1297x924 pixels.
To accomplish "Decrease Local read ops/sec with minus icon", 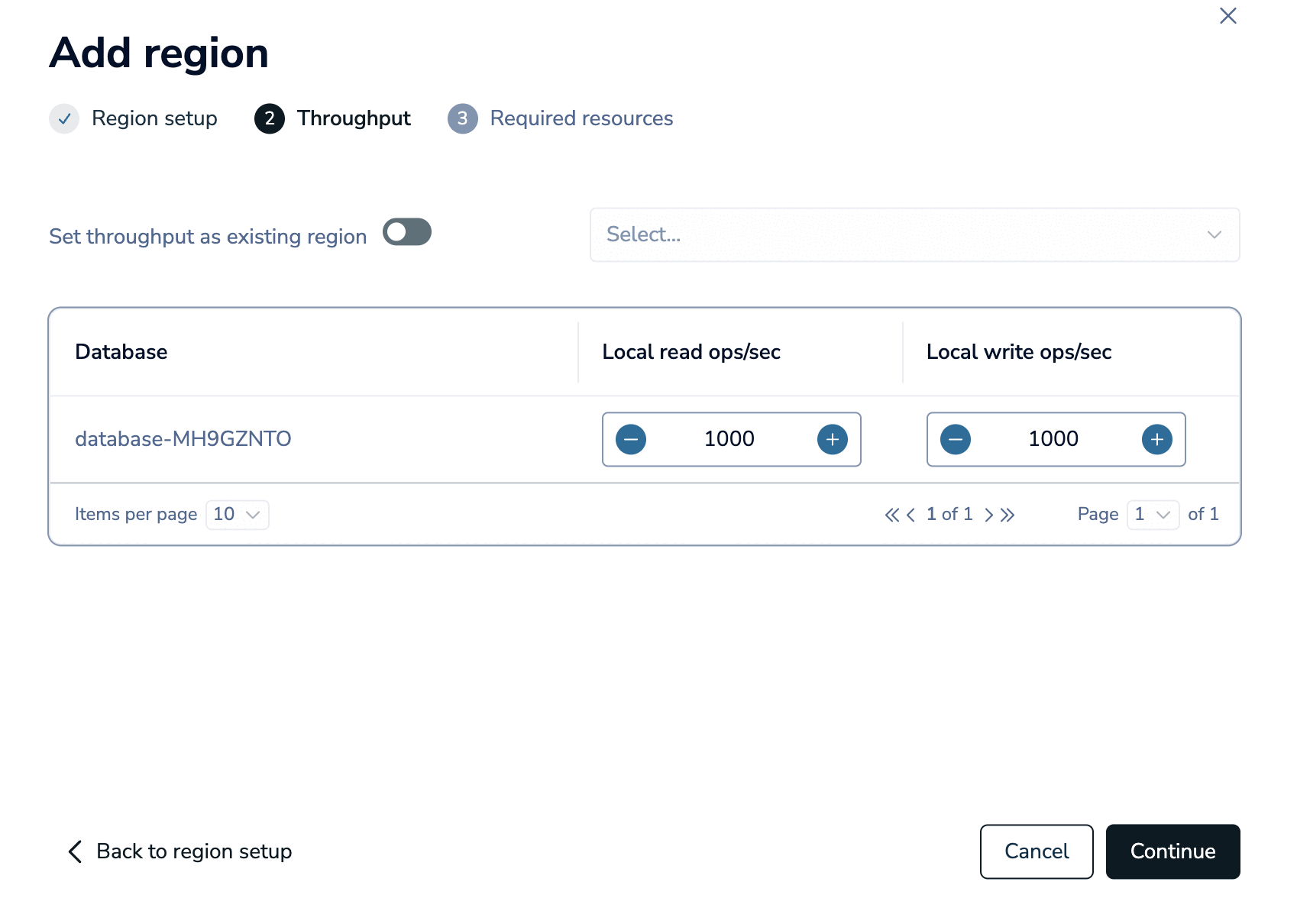I will (631, 439).
